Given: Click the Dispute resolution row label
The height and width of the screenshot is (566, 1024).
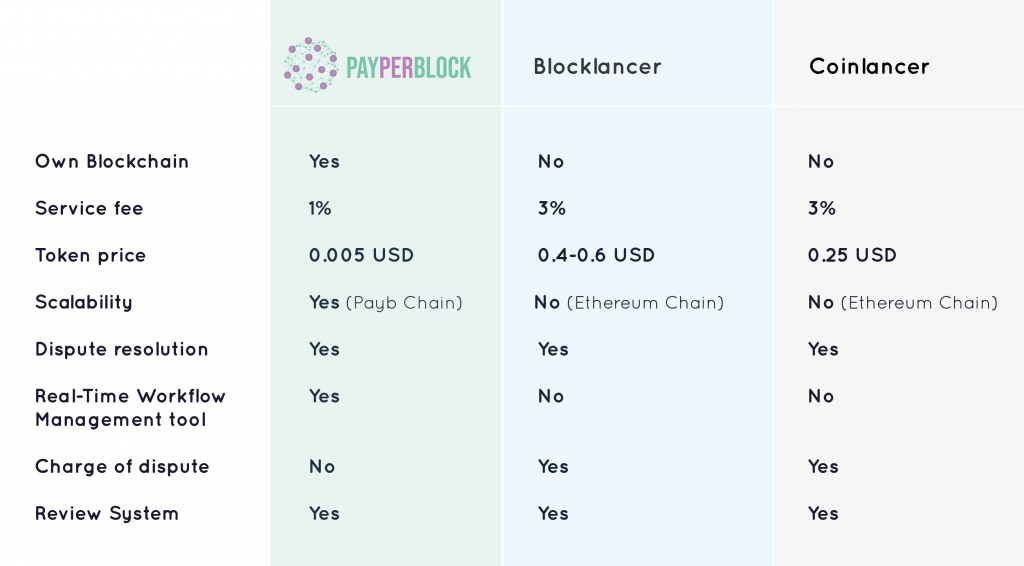Looking at the screenshot, I should coord(122,349).
